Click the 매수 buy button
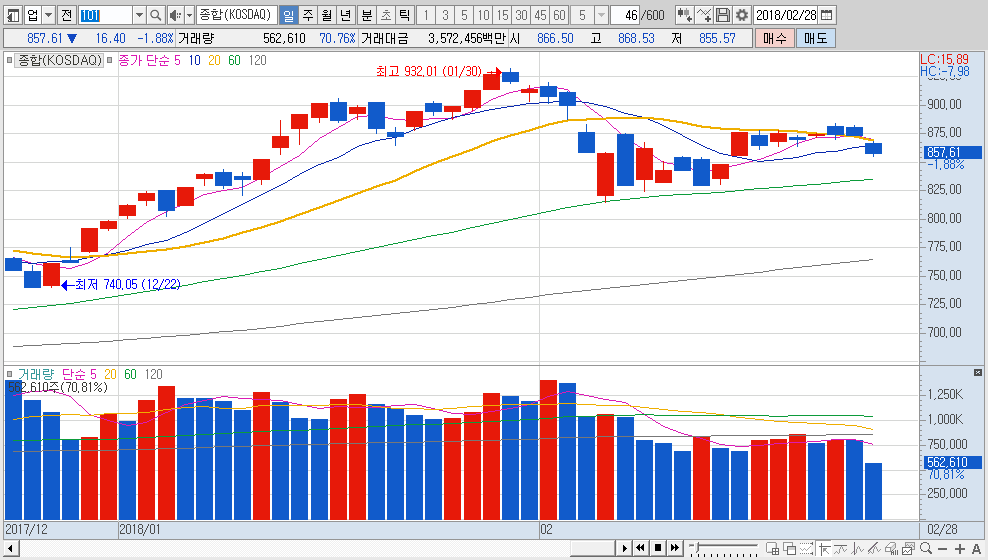This screenshot has height=560, width=988. 774,38
